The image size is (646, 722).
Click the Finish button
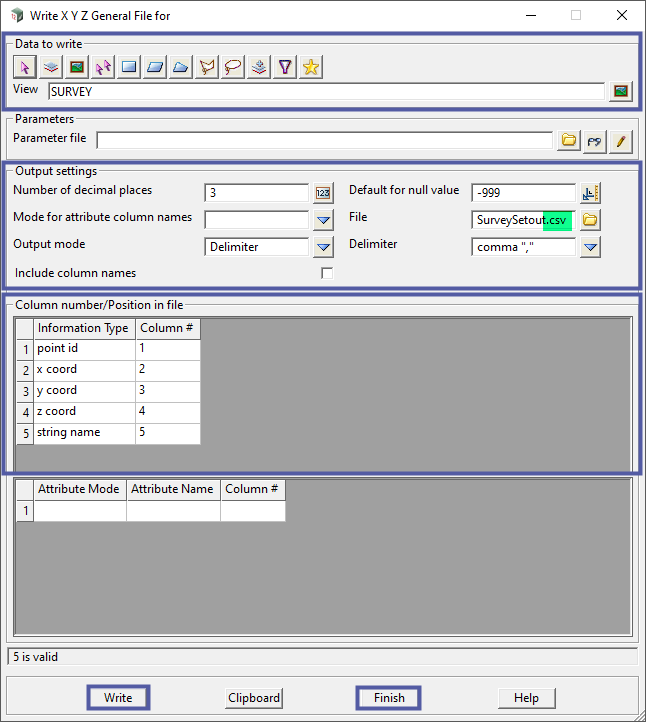pos(389,698)
